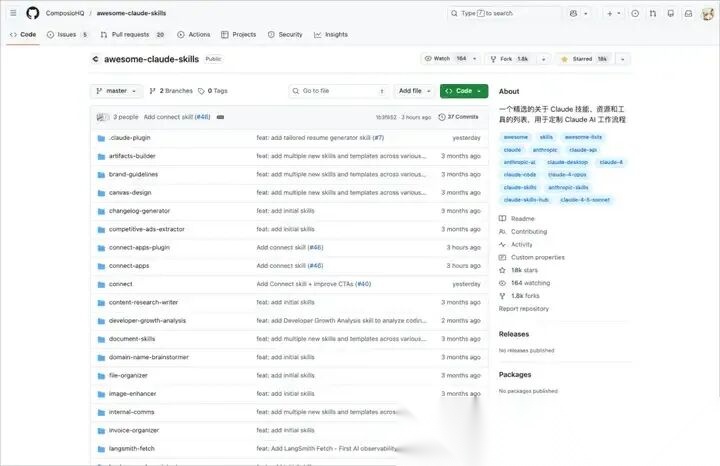720x466 pixels.
Task: Open the create new plus menu
Action: (x=613, y=13)
